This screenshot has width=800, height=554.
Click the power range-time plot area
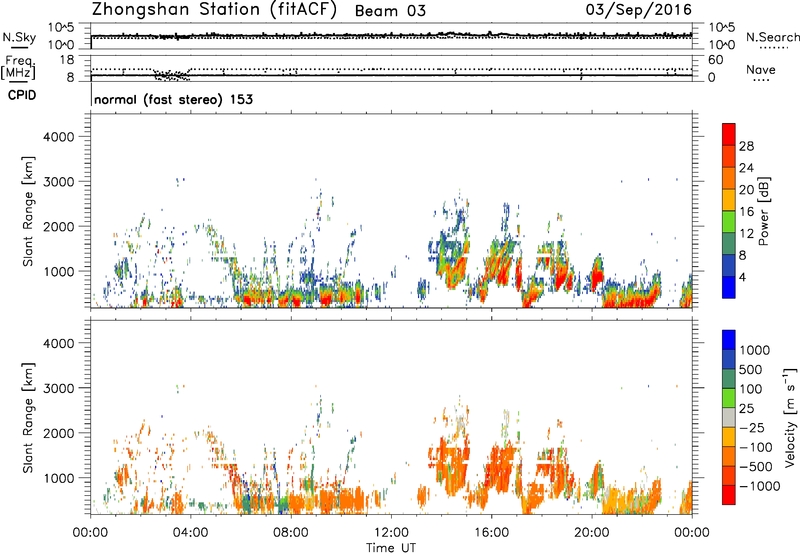[391, 211]
